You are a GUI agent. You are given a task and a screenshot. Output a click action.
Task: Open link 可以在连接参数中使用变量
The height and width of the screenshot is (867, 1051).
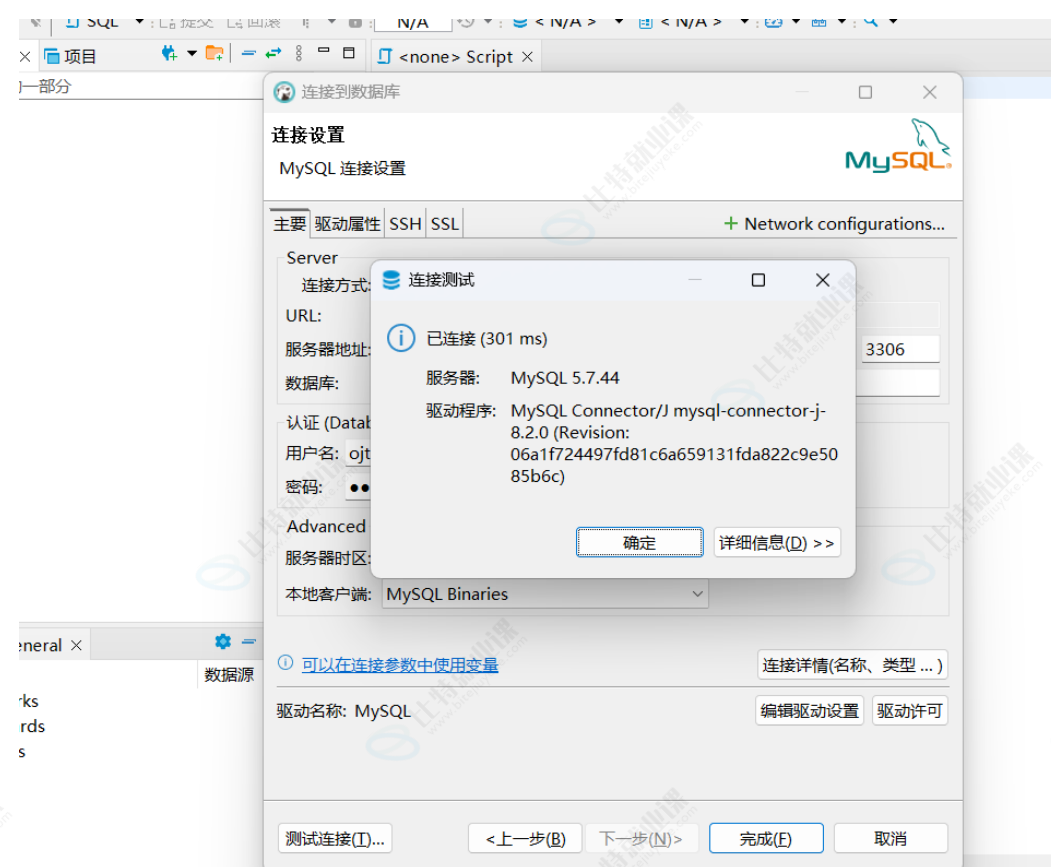tap(400, 665)
